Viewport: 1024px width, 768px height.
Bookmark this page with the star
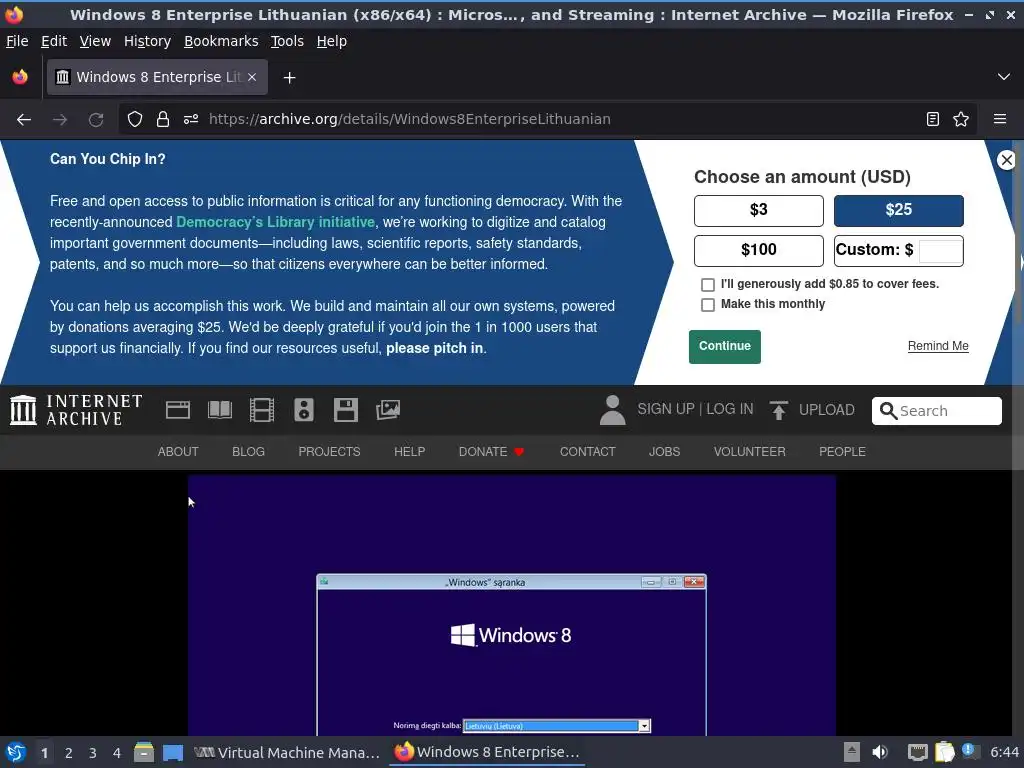click(x=961, y=120)
